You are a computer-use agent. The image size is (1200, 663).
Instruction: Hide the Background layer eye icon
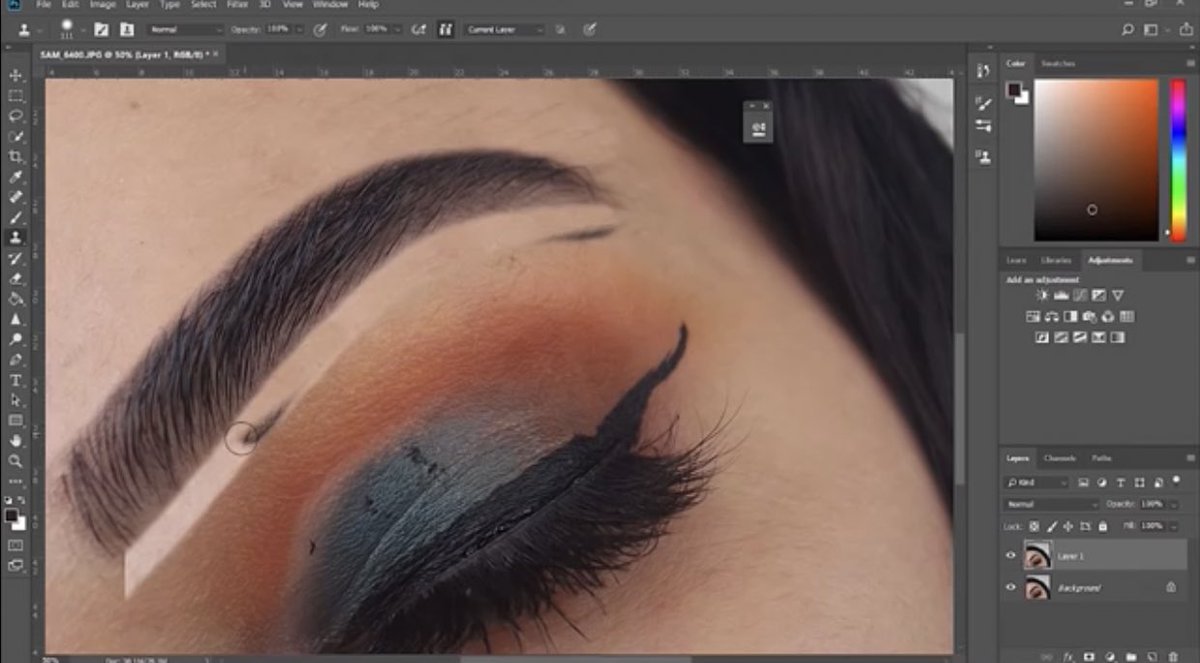coord(1010,588)
